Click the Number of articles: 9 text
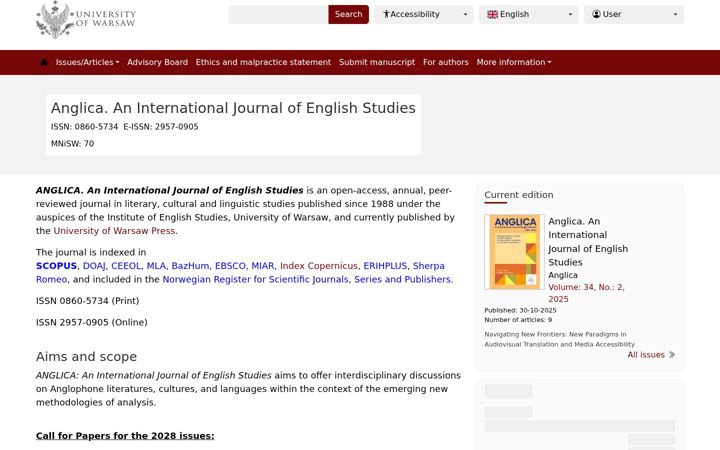 (518, 320)
